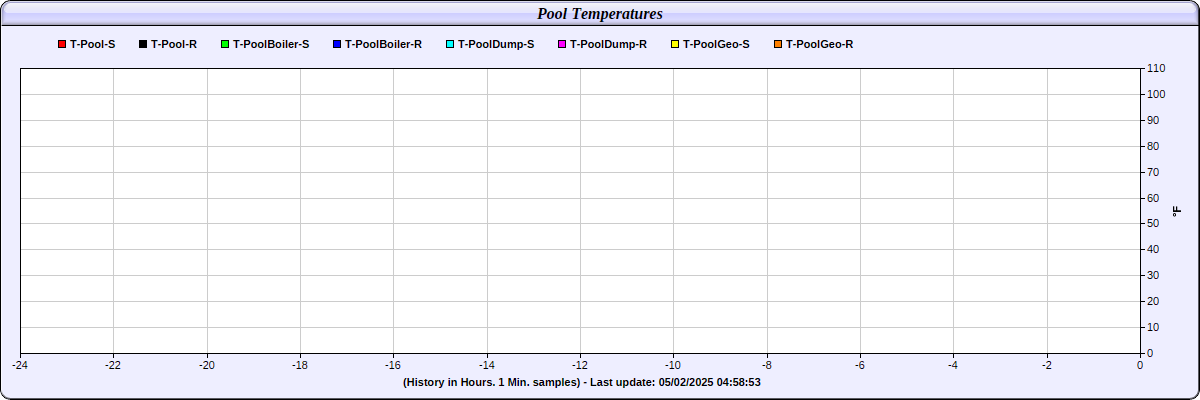Click the yellow T-PoolGeo-S legend swatch
Screen dimensions: 1200x400
pos(675,44)
